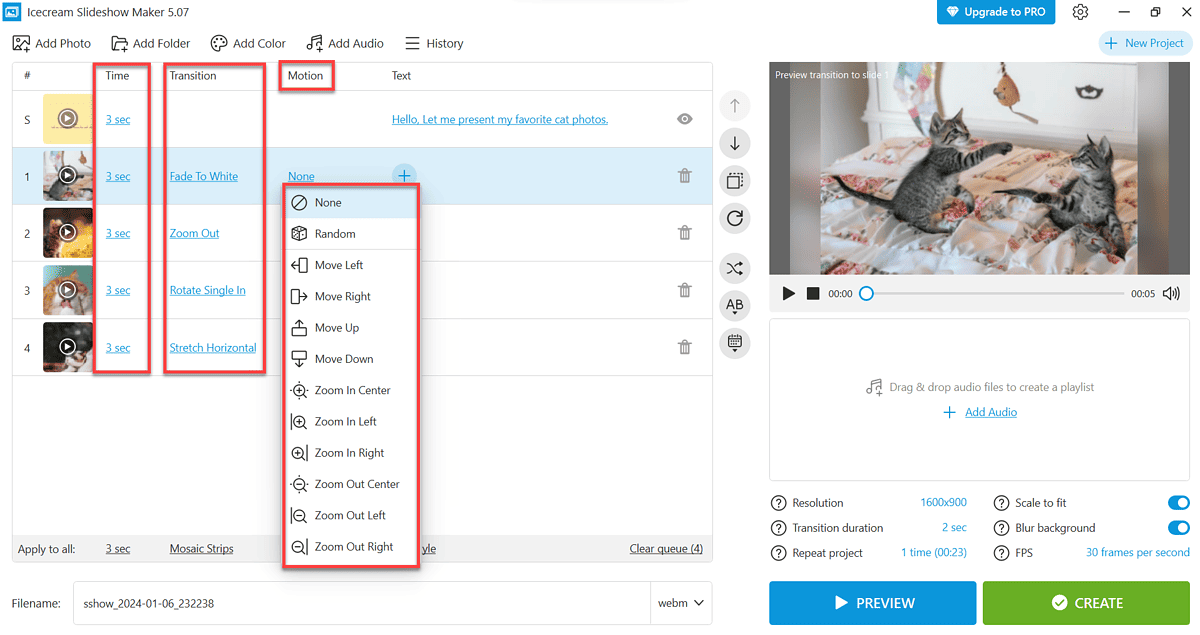Open the crop tool for the preview
Screen dimensions: 1200x635
pos(735,180)
